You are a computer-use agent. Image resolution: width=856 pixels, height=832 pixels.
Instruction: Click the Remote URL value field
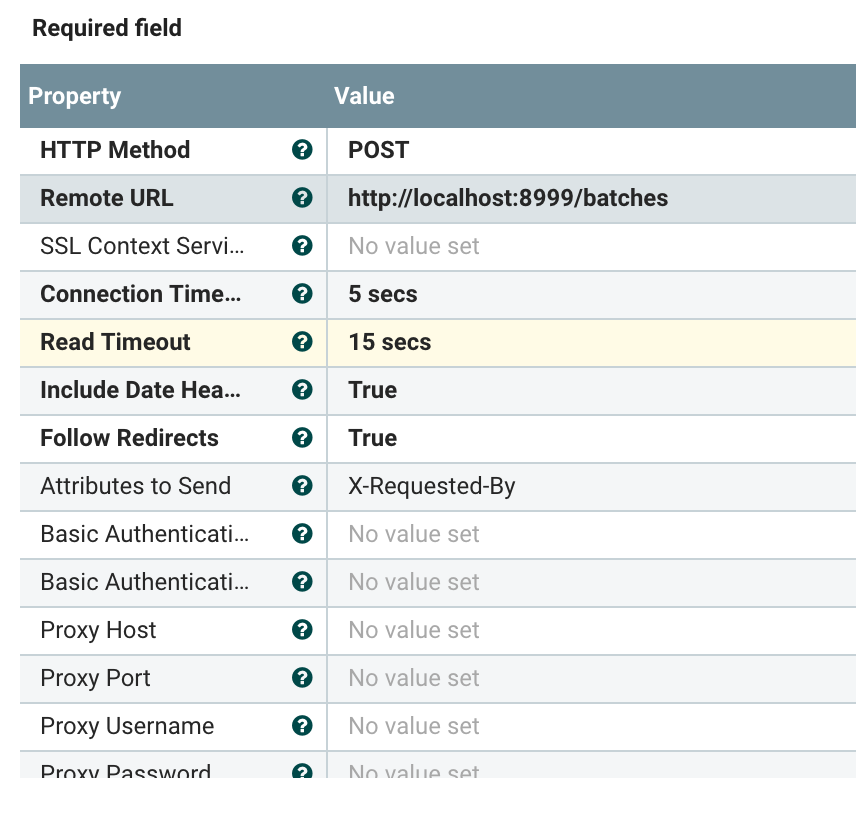coord(508,198)
